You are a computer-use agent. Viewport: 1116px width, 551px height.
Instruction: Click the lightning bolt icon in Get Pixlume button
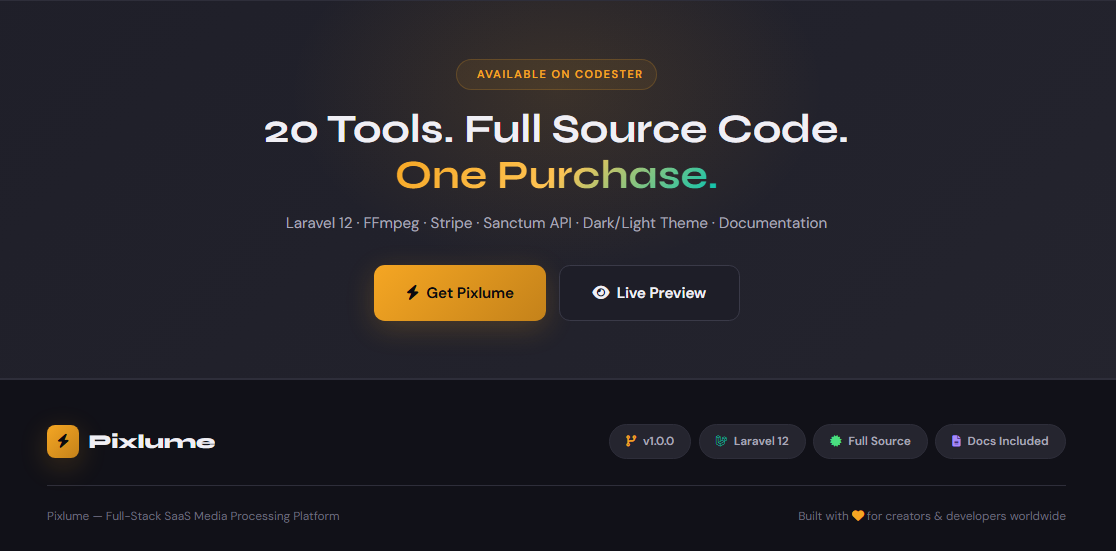click(x=412, y=293)
